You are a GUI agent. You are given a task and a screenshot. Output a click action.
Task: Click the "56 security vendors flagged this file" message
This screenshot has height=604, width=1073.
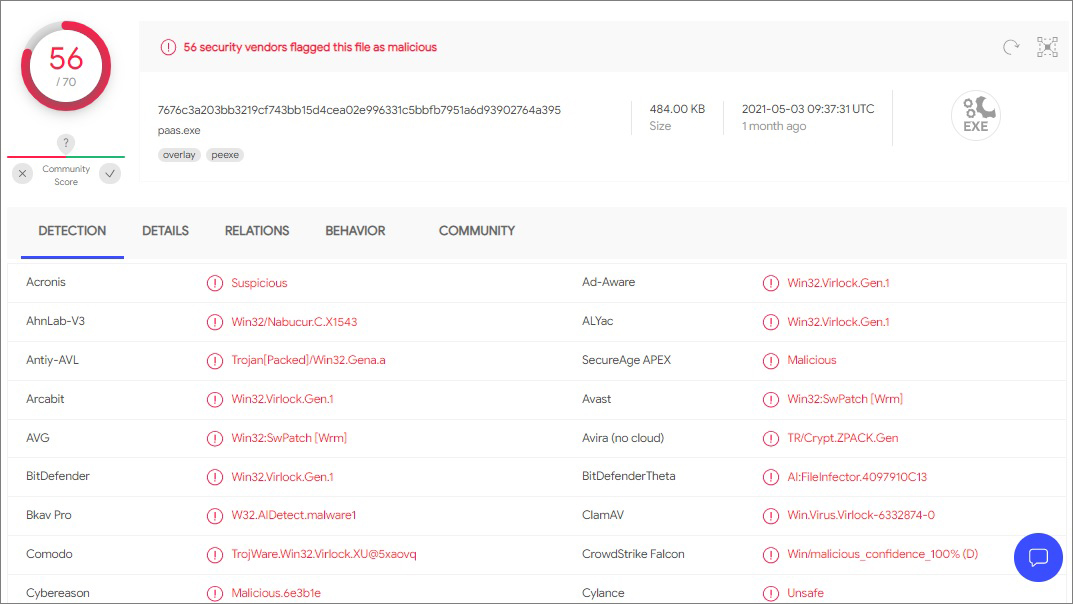[x=310, y=47]
